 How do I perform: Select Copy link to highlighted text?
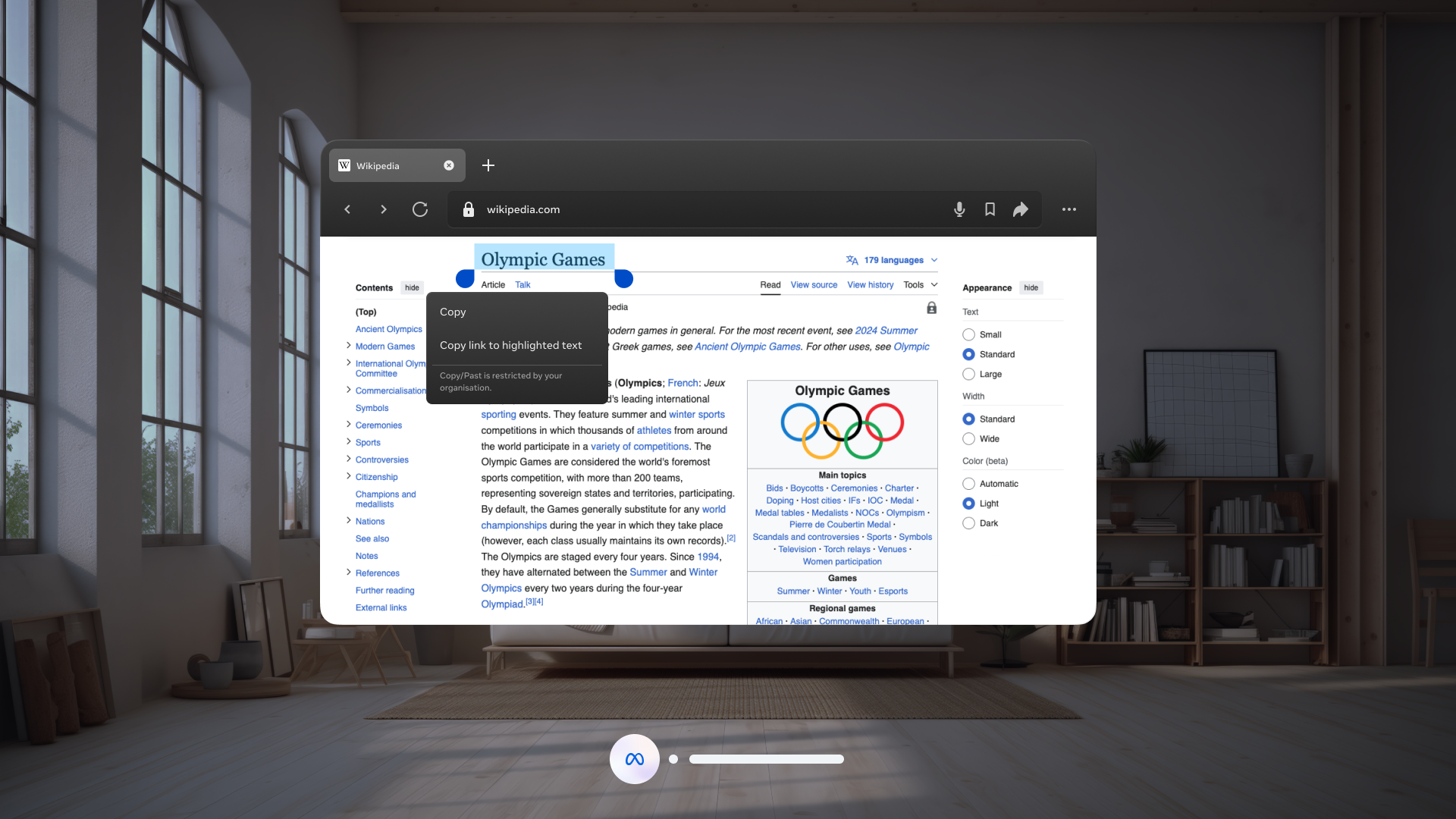(x=510, y=345)
